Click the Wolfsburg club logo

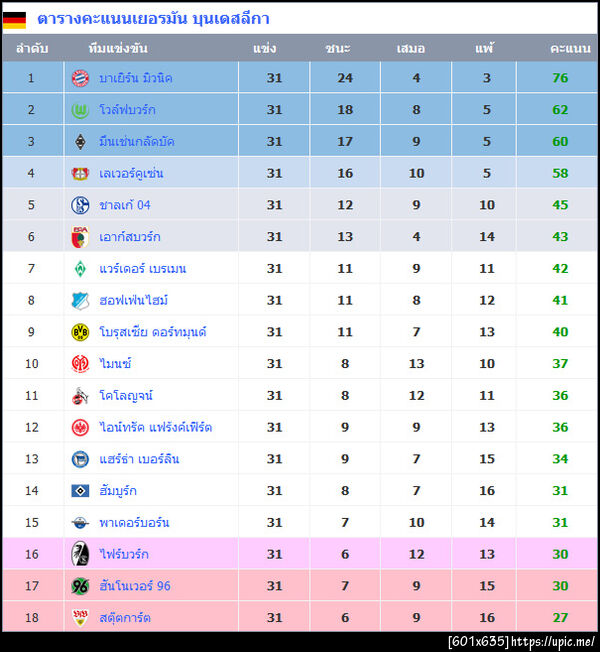tap(80, 110)
